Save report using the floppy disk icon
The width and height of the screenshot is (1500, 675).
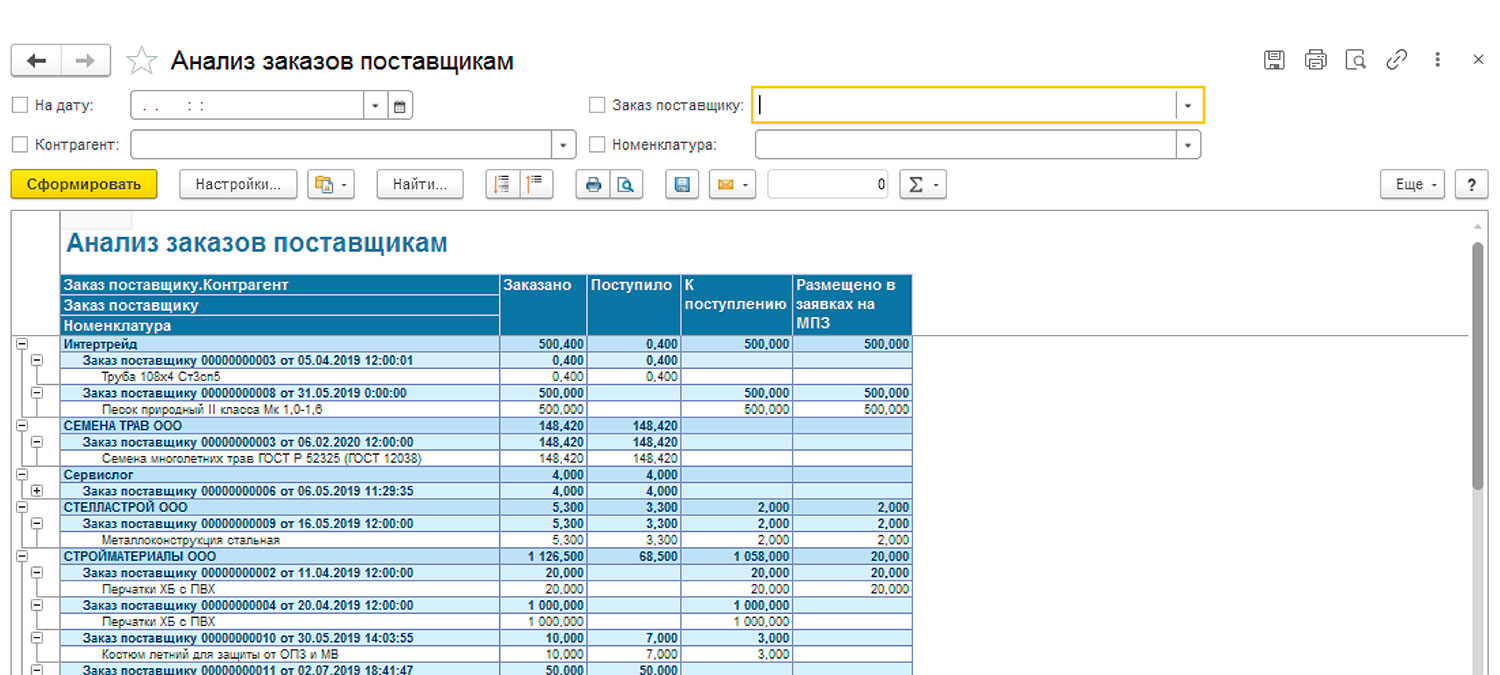coord(682,185)
